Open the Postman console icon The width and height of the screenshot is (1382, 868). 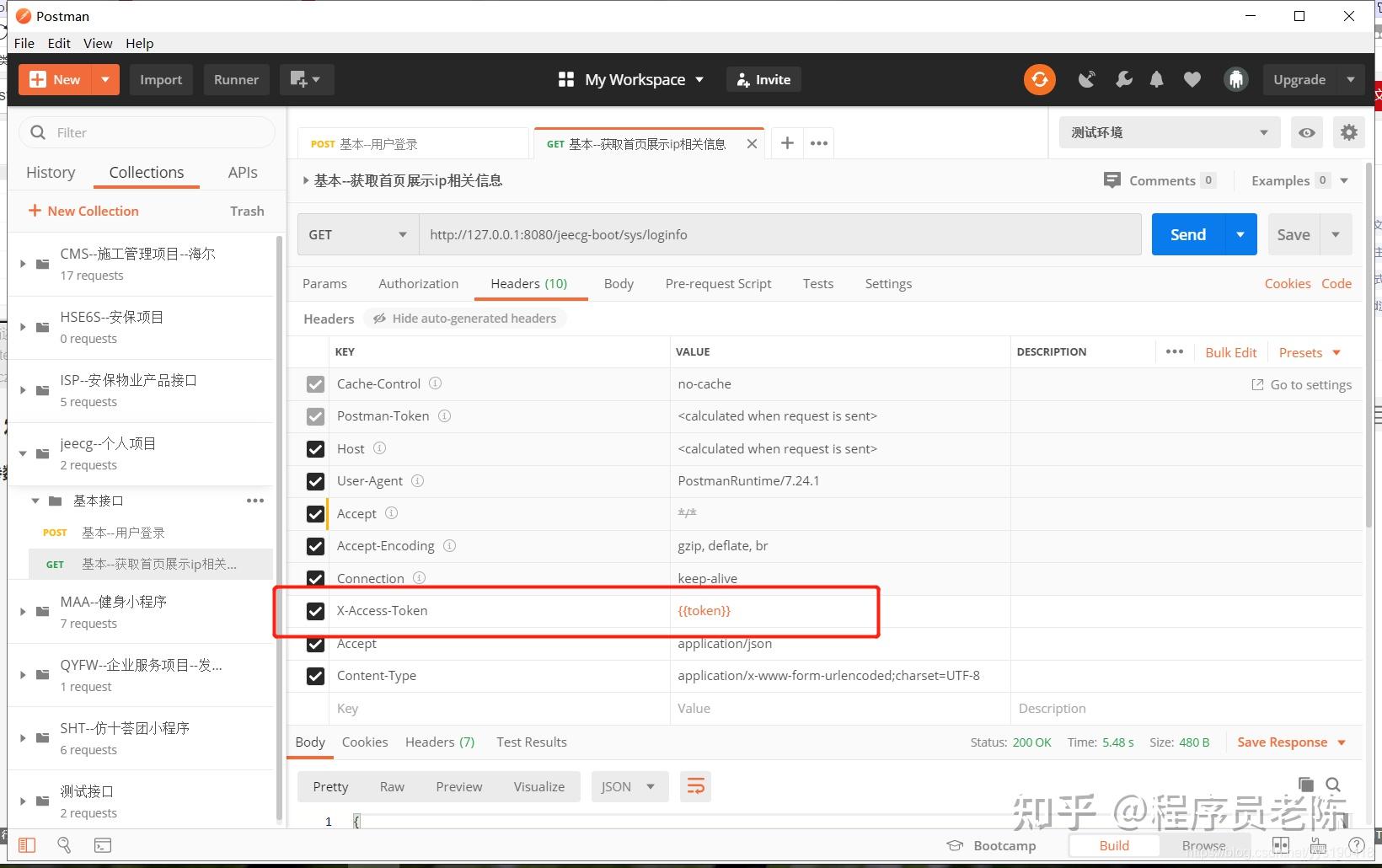coord(103,845)
